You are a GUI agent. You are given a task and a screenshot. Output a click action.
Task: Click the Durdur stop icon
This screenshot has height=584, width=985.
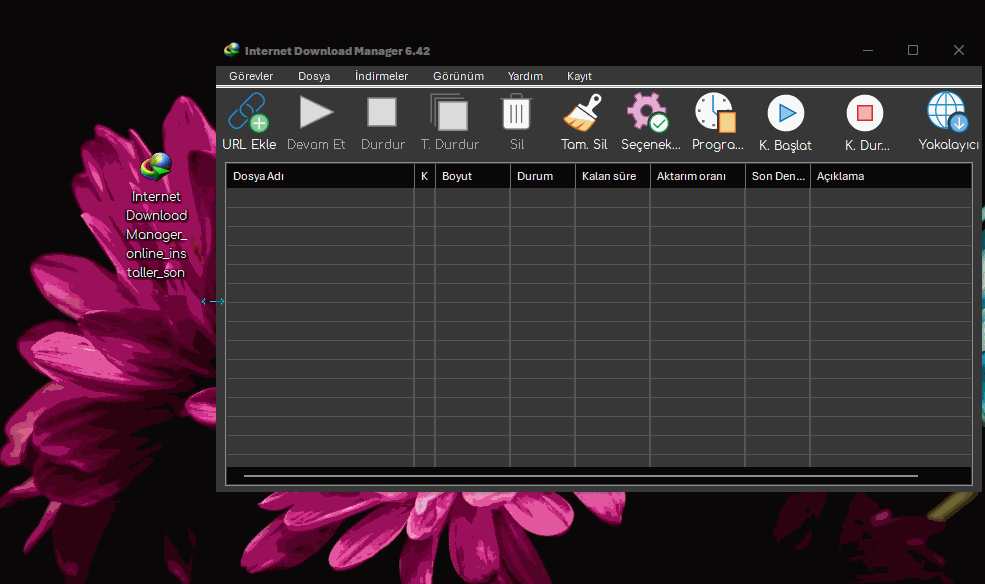[x=382, y=112]
